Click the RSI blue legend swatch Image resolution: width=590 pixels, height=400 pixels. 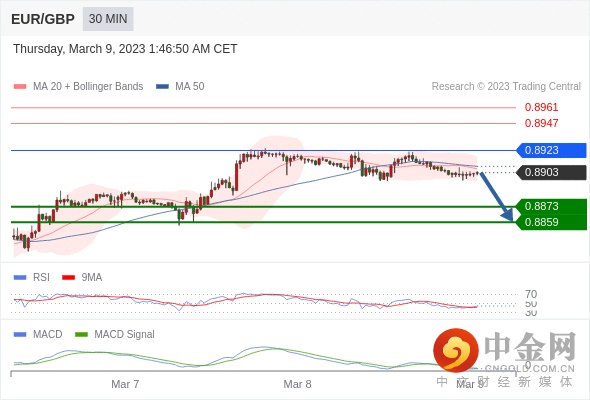click(20, 278)
